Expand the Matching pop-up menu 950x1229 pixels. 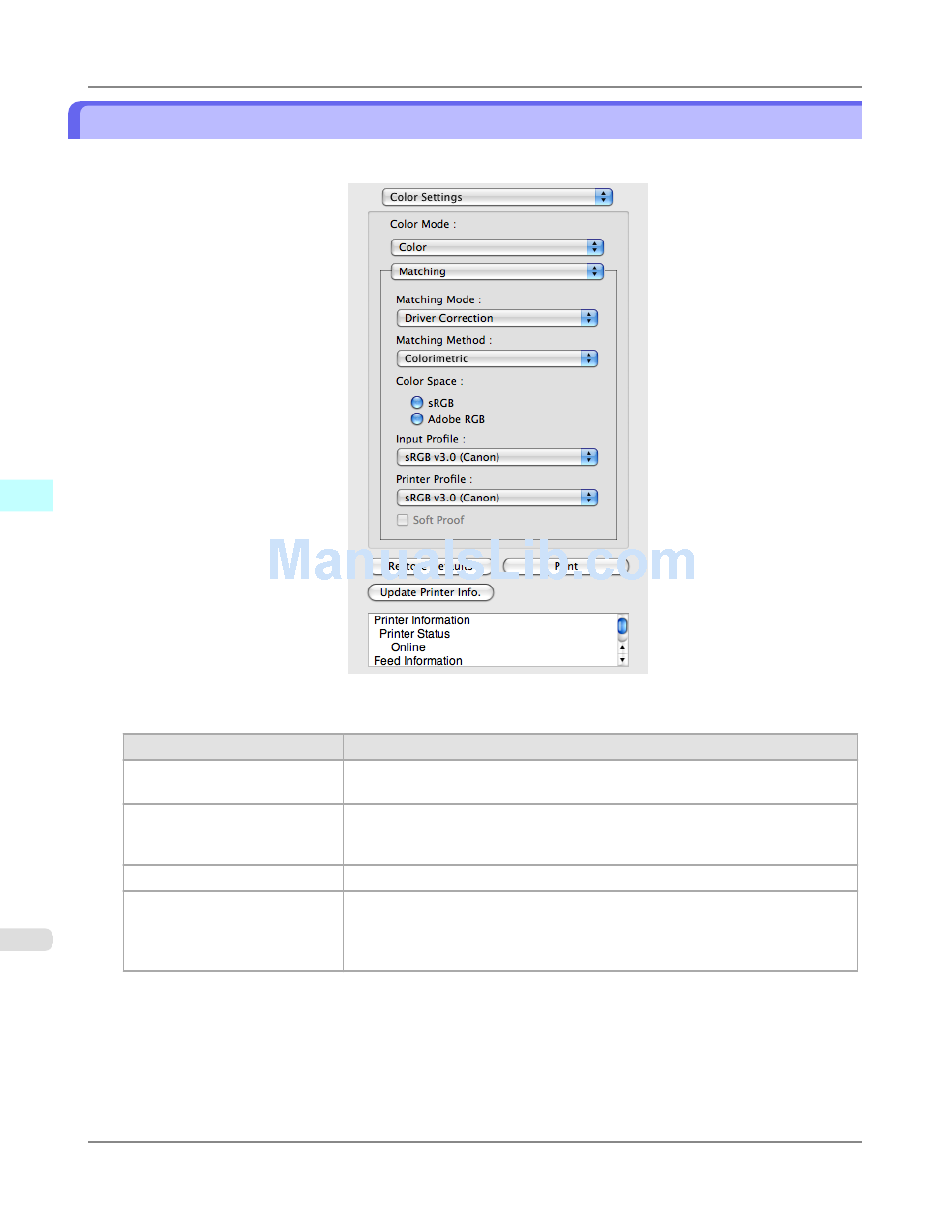click(497, 271)
